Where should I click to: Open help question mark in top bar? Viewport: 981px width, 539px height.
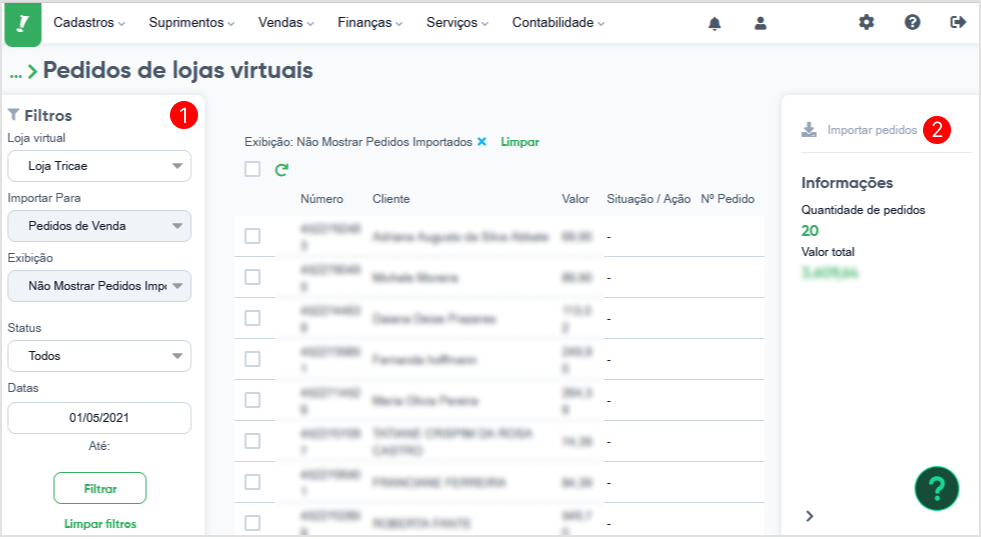pyautogui.click(x=912, y=23)
